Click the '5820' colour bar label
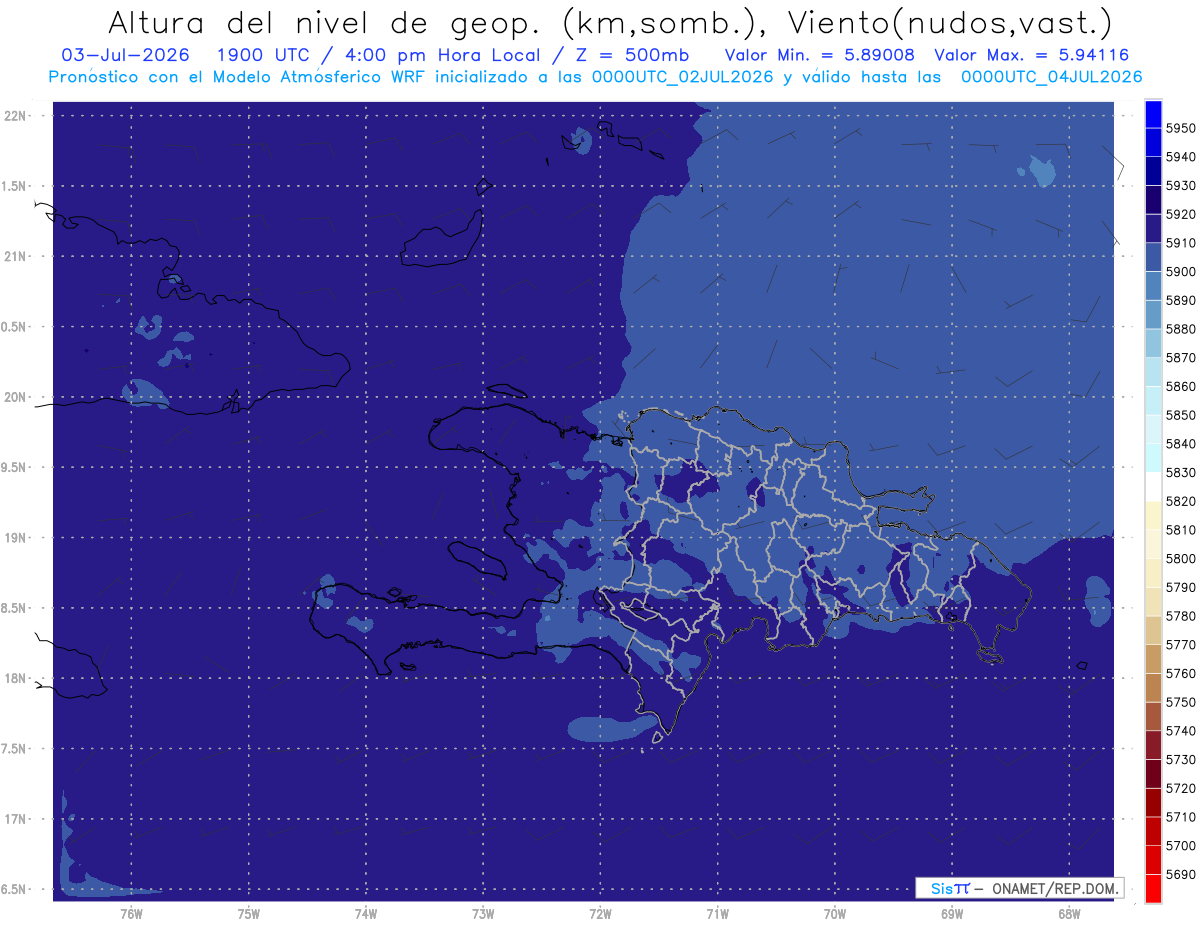1200x927 pixels. [x=1181, y=501]
